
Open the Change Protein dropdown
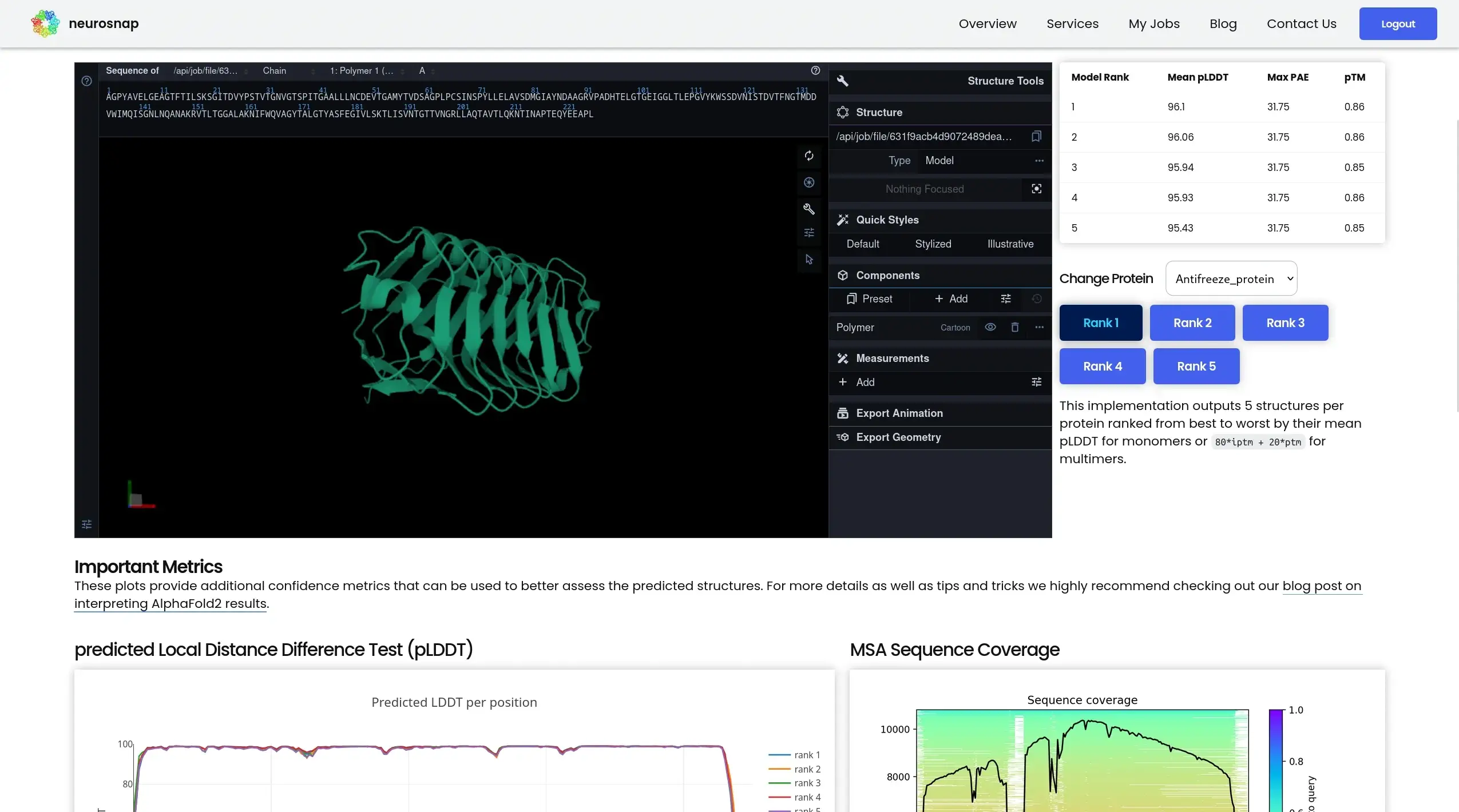tap(1231, 278)
